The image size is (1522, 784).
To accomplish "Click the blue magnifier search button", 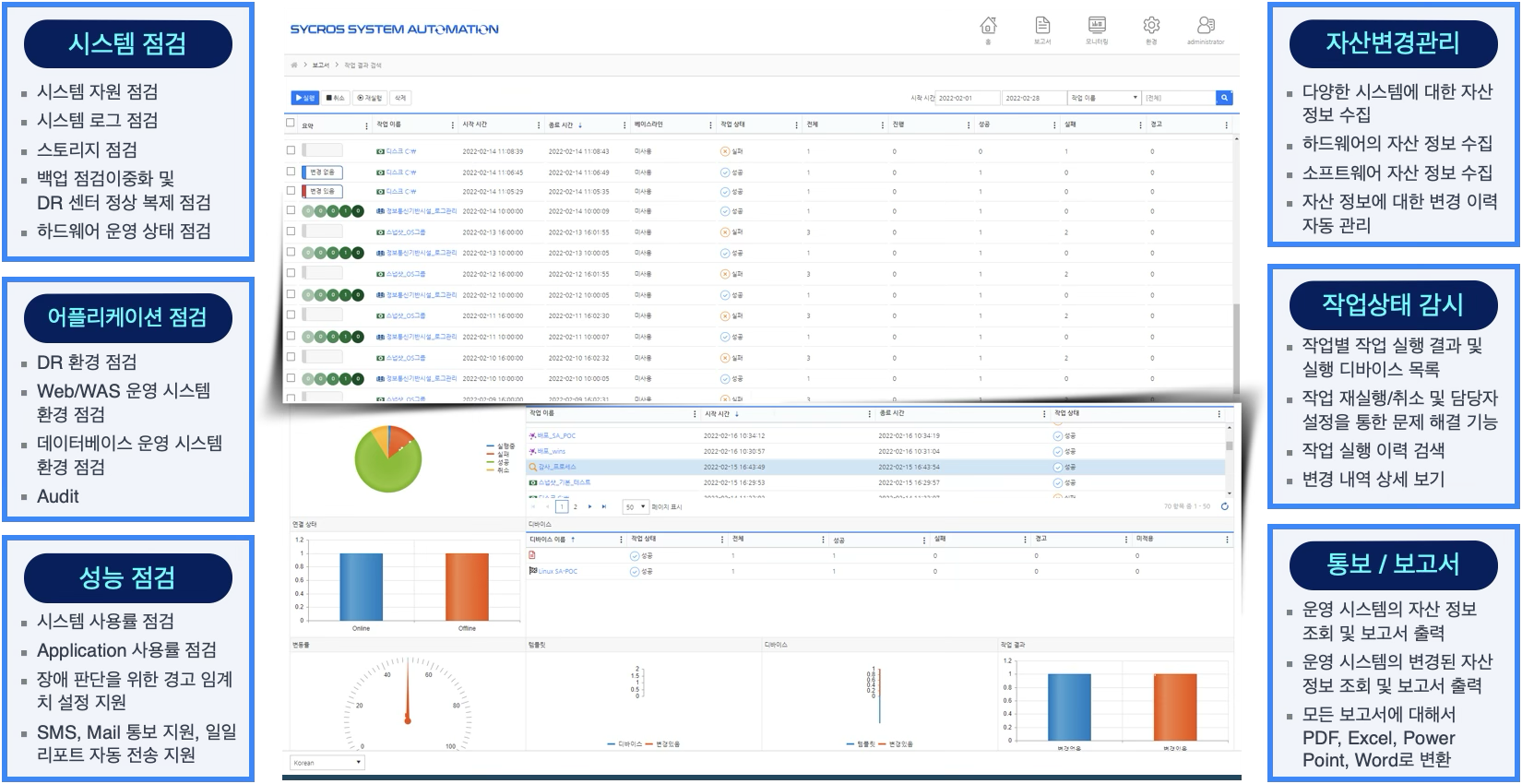I will (x=1224, y=98).
